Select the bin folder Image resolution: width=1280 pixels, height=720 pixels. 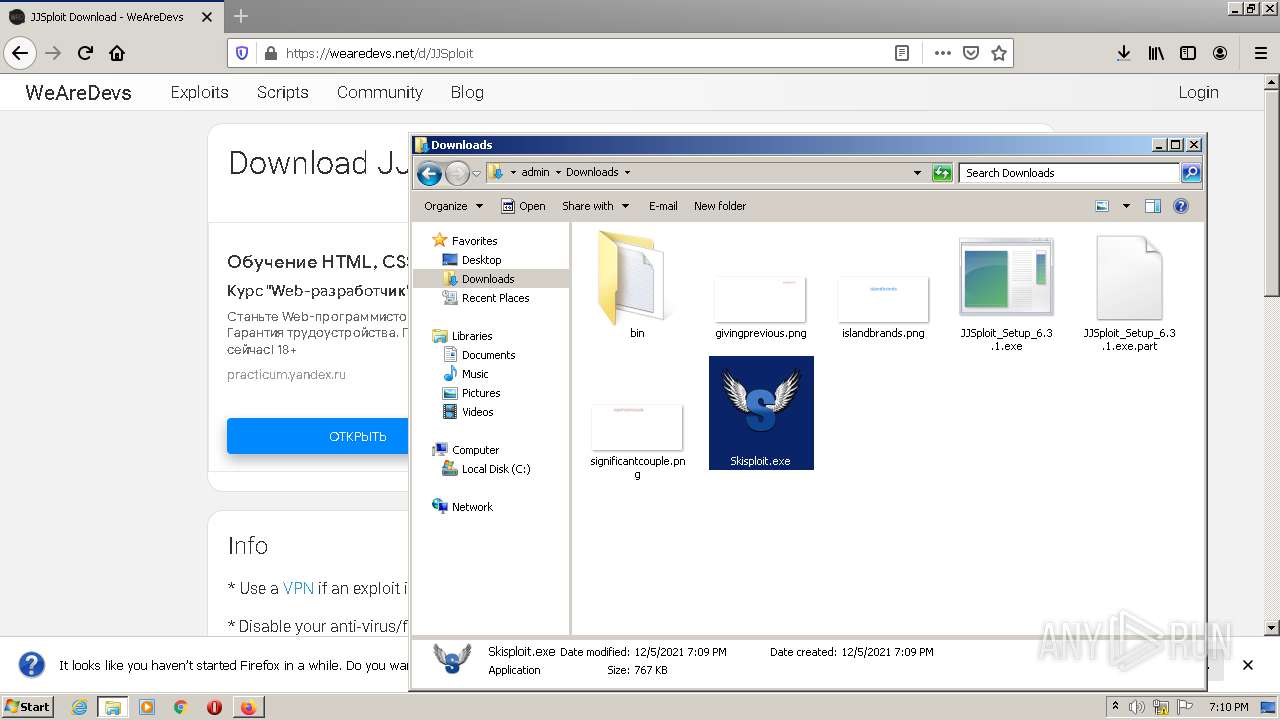point(637,285)
